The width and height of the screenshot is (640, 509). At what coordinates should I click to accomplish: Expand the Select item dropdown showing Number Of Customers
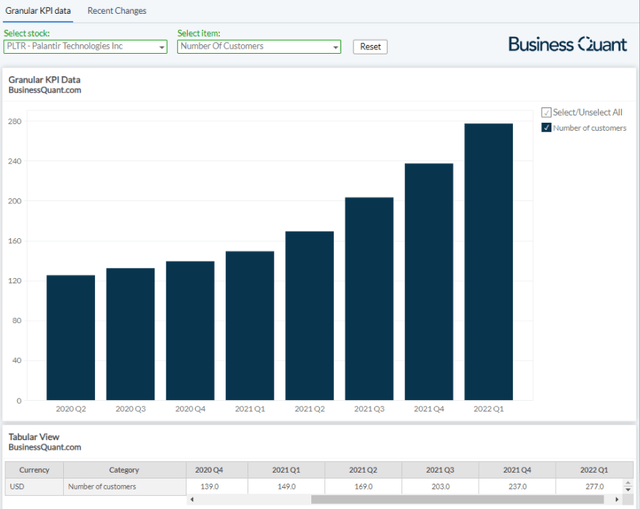tap(258, 46)
